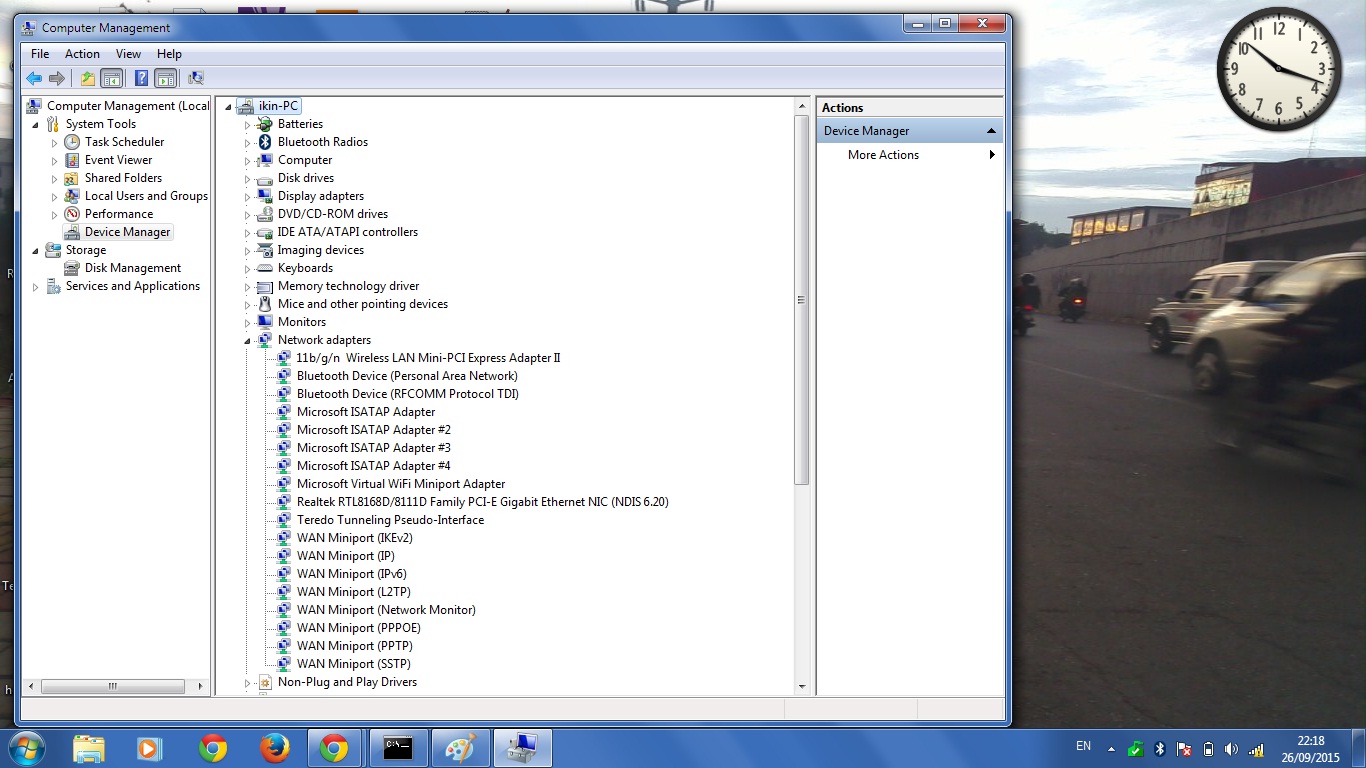The height and width of the screenshot is (768, 1366).
Task: Click the Disk Management icon
Action: [x=72, y=268]
